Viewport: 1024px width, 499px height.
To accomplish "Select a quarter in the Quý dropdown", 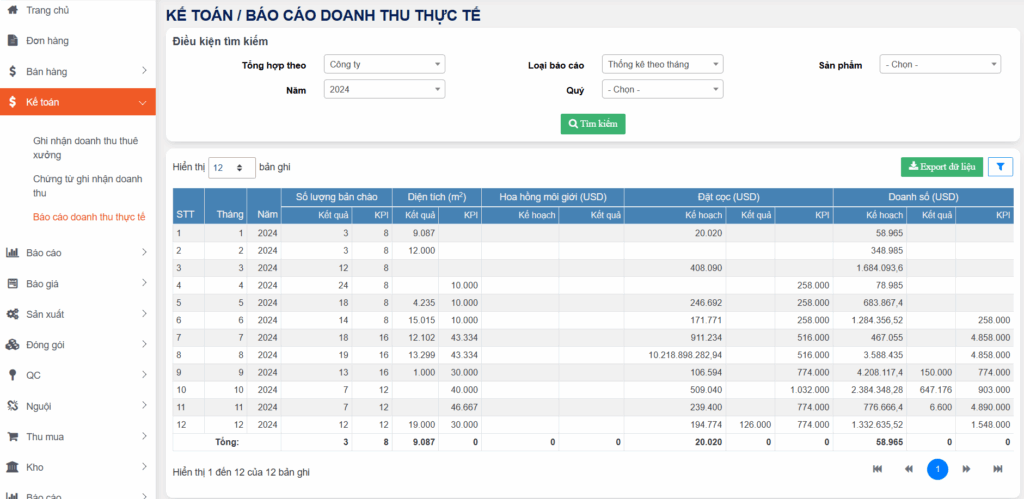I will pos(662,89).
